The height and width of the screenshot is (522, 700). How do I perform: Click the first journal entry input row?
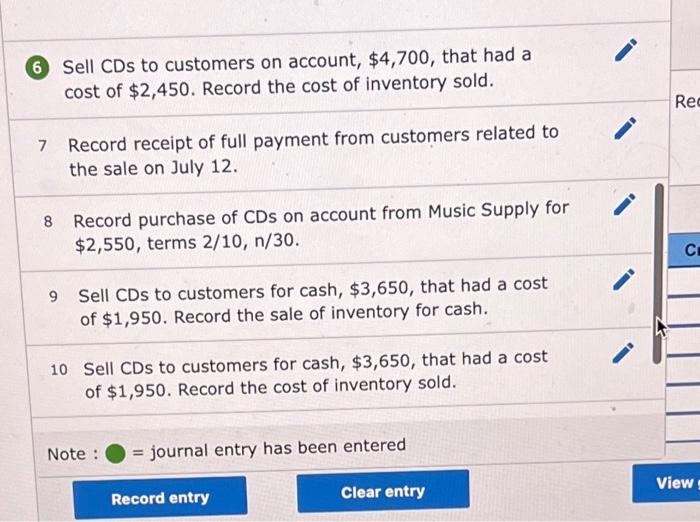point(683,283)
